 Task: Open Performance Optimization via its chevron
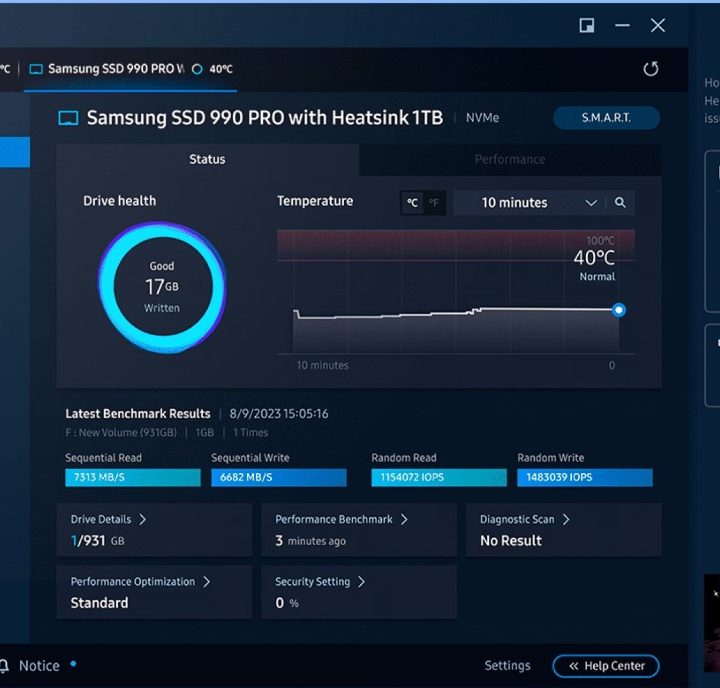coord(207,581)
